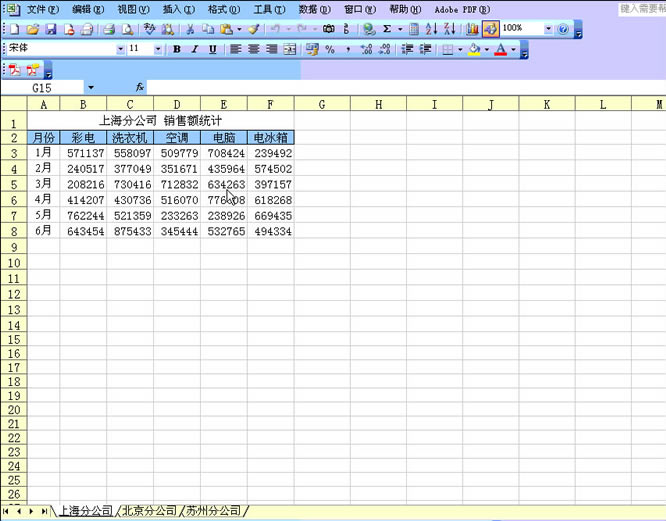Switch to the 苏州分公司 sheet tab
Viewport: 666px width, 521px height.
213,510
